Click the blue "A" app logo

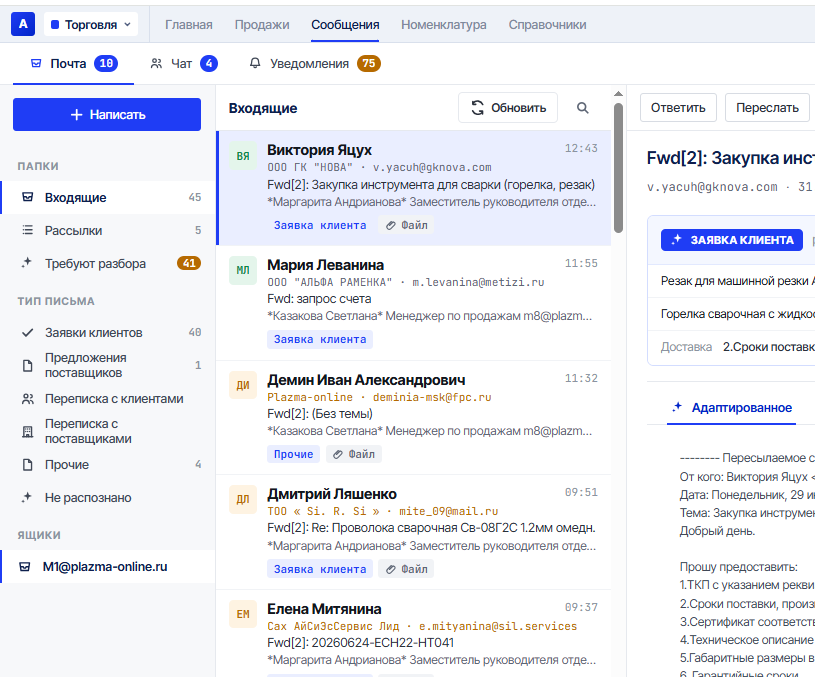click(23, 24)
